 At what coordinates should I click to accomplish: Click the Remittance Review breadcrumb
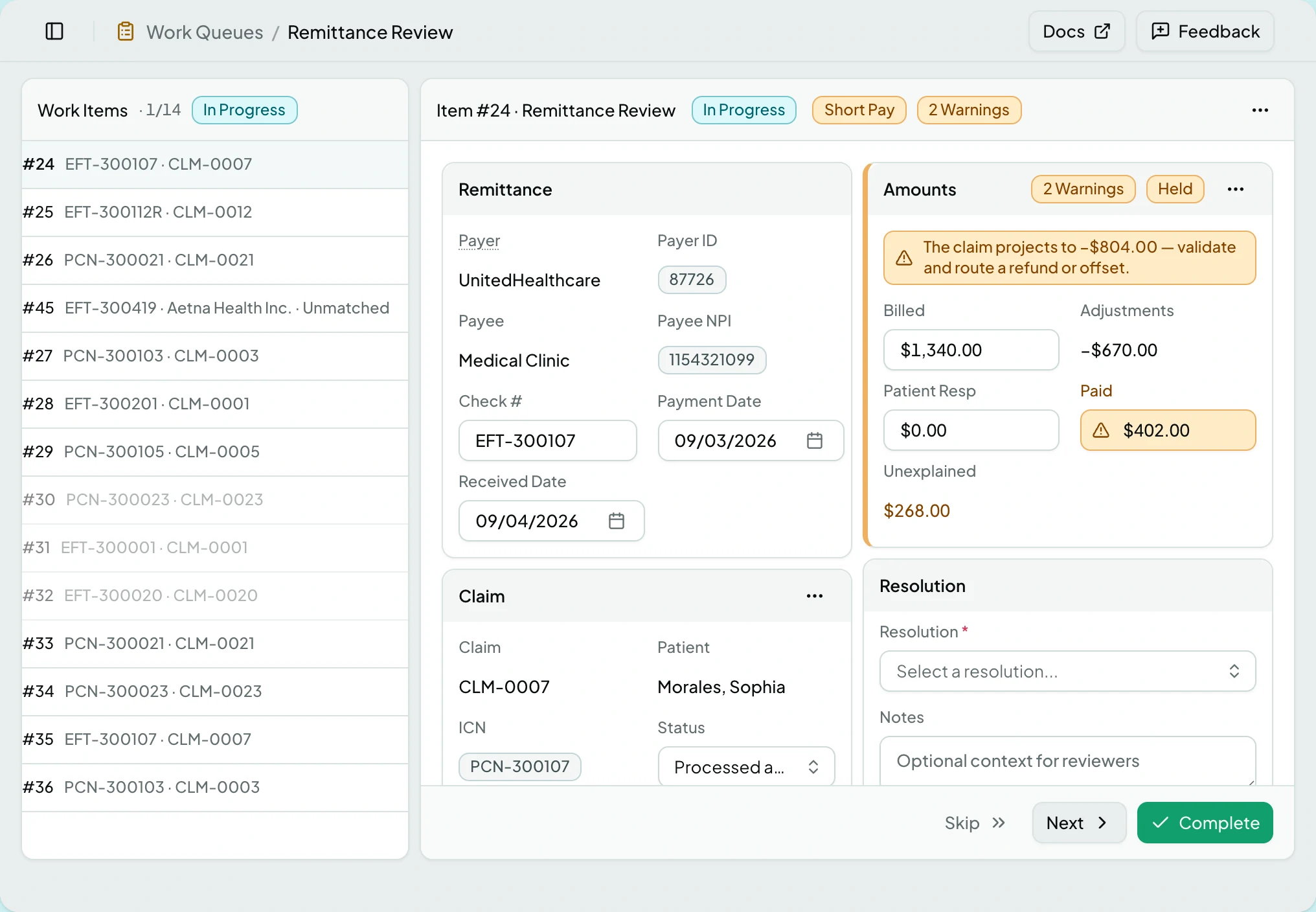(x=370, y=32)
